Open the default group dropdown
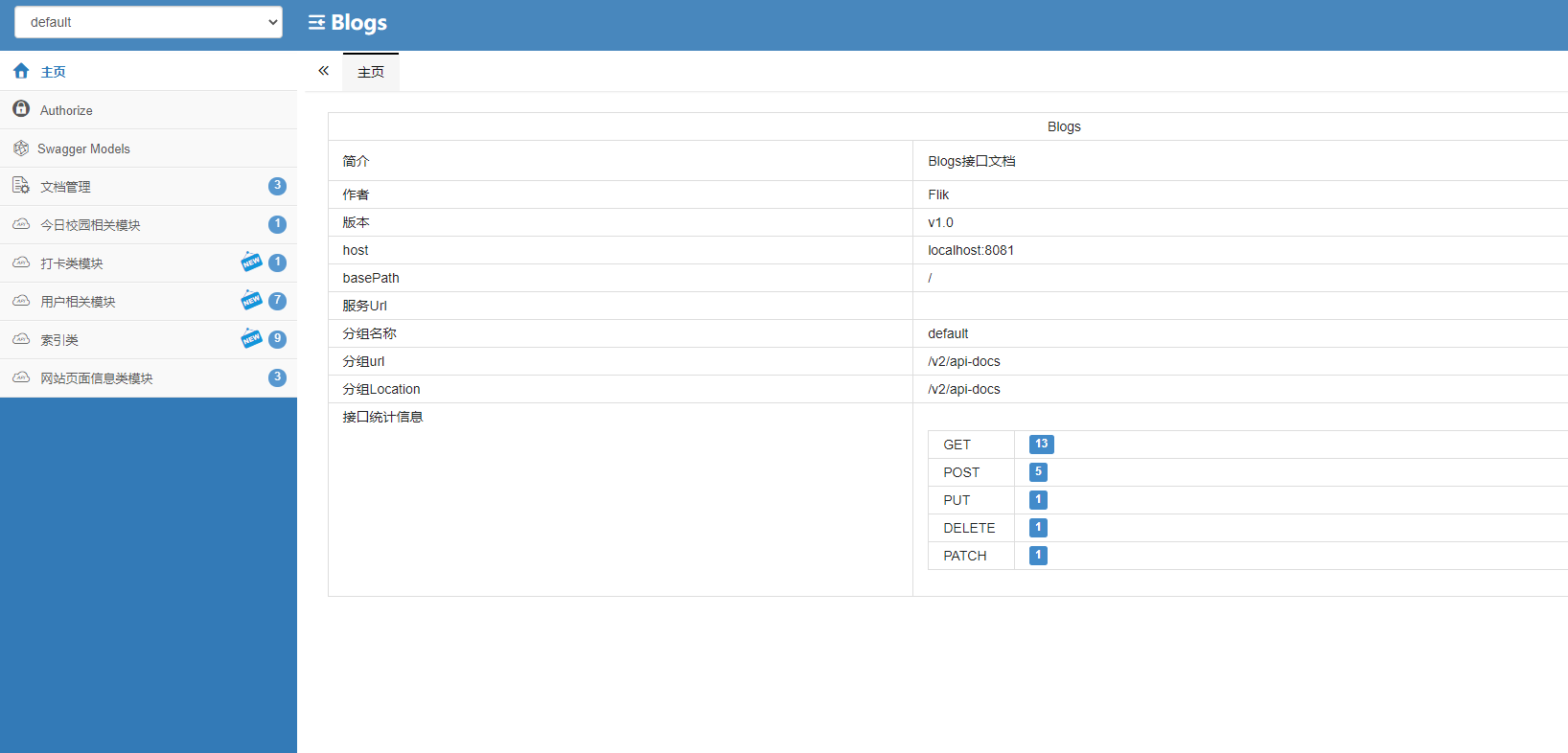This screenshot has height=753, width=1568. click(149, 22)
